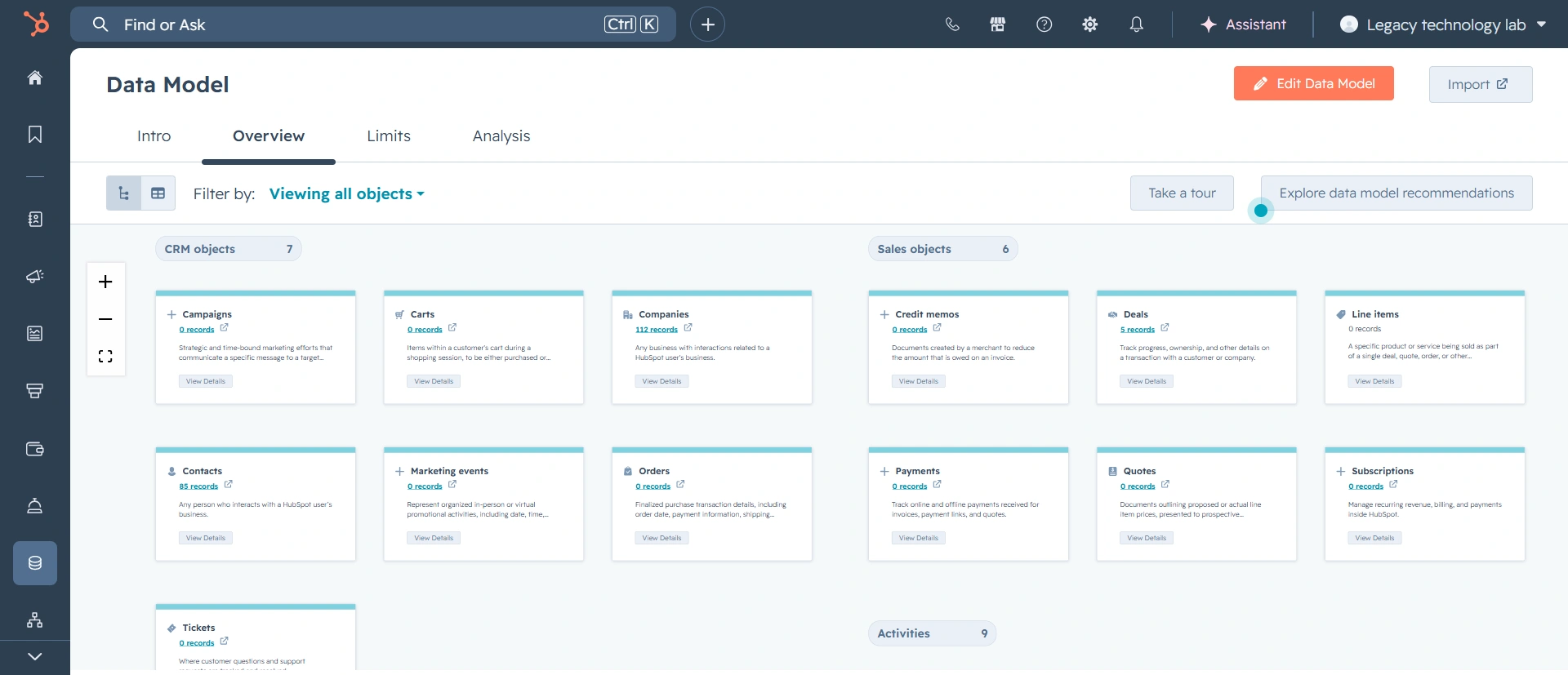Image resolution: width=1568 pixels, height=675 pixels.
Task: Open the Carts 0 records link
Action: click(425, 330)
